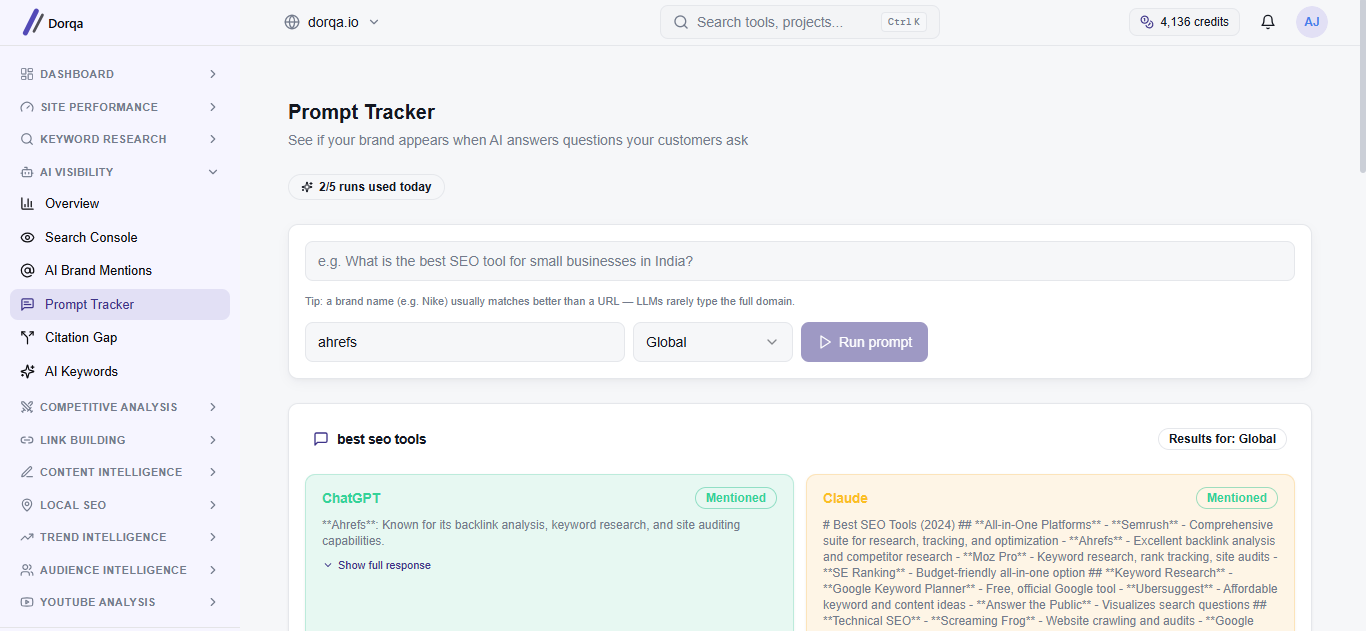The image size is (1366, 631).
Task: Click the Search Console eye icon
Action: pyautogui.click(x=27, y=237)
